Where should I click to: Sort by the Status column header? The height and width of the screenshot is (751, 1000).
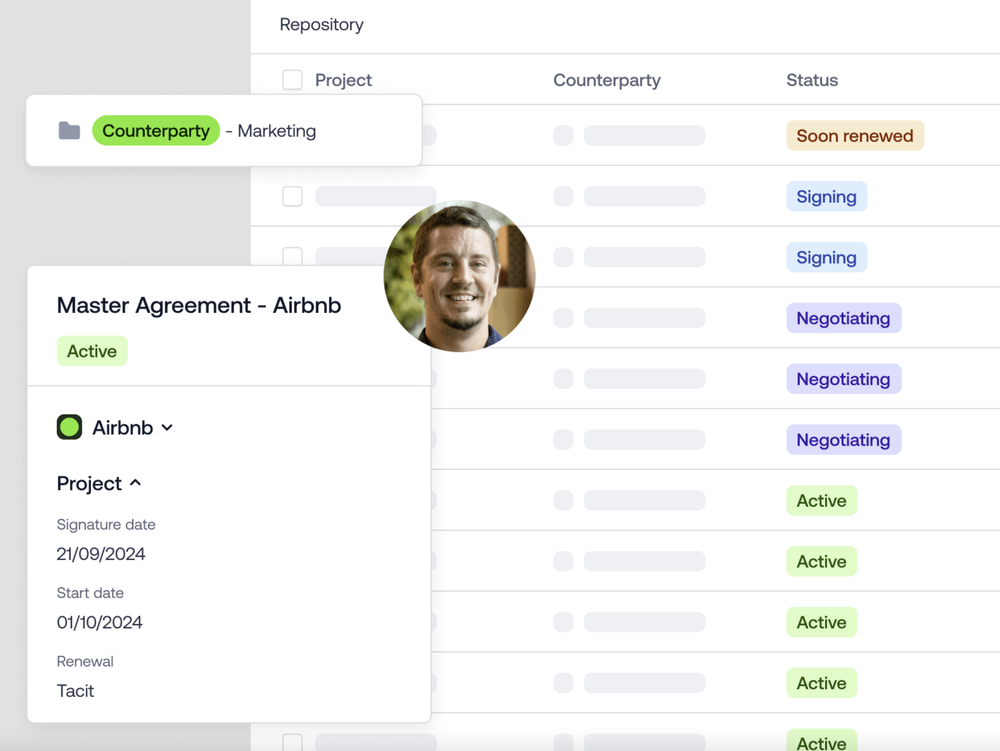pos(812,80)
